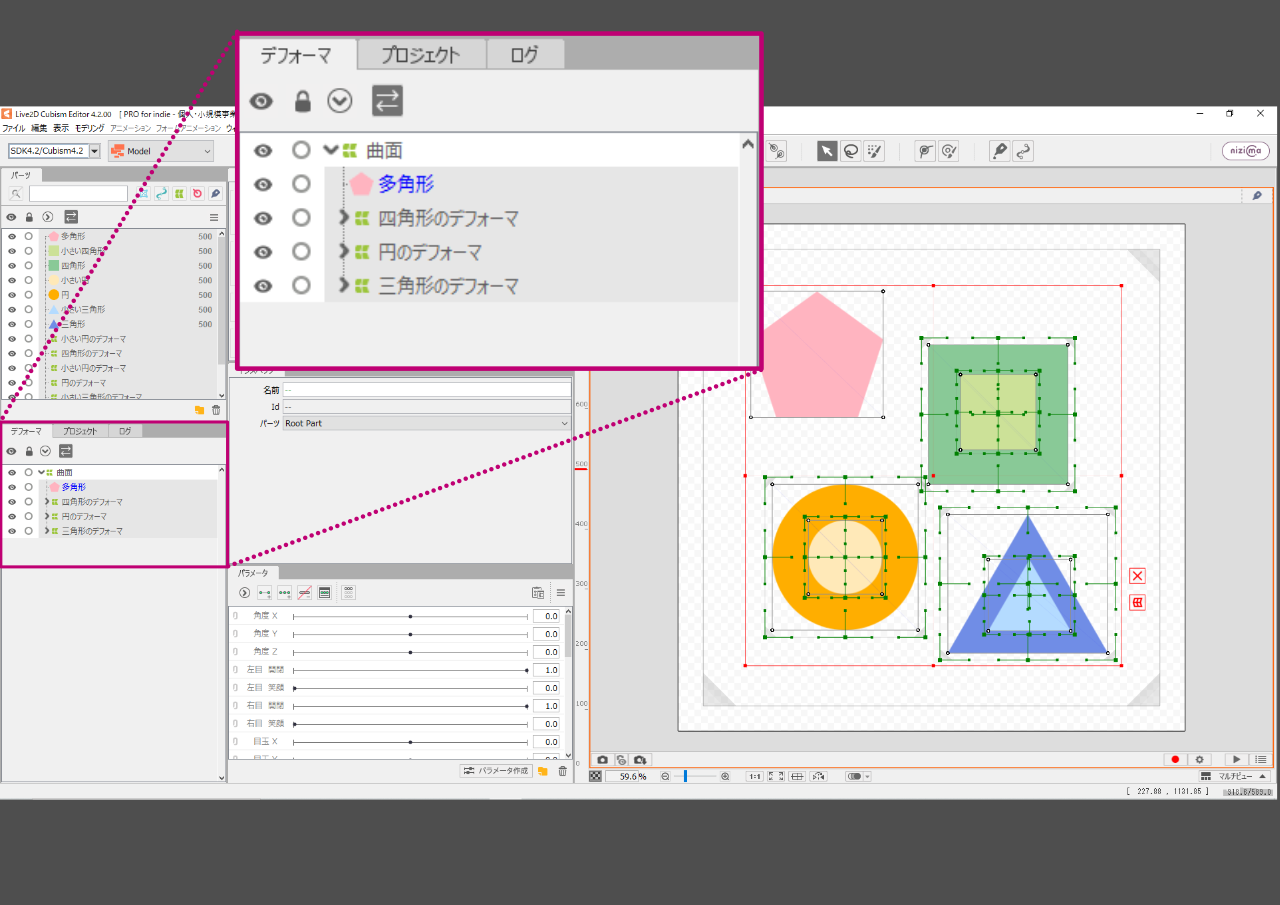The height and width of the screenshot is (905, 1280).
Task: Choose the automatic mesh generator tool
Action: (x=949, y=151)
